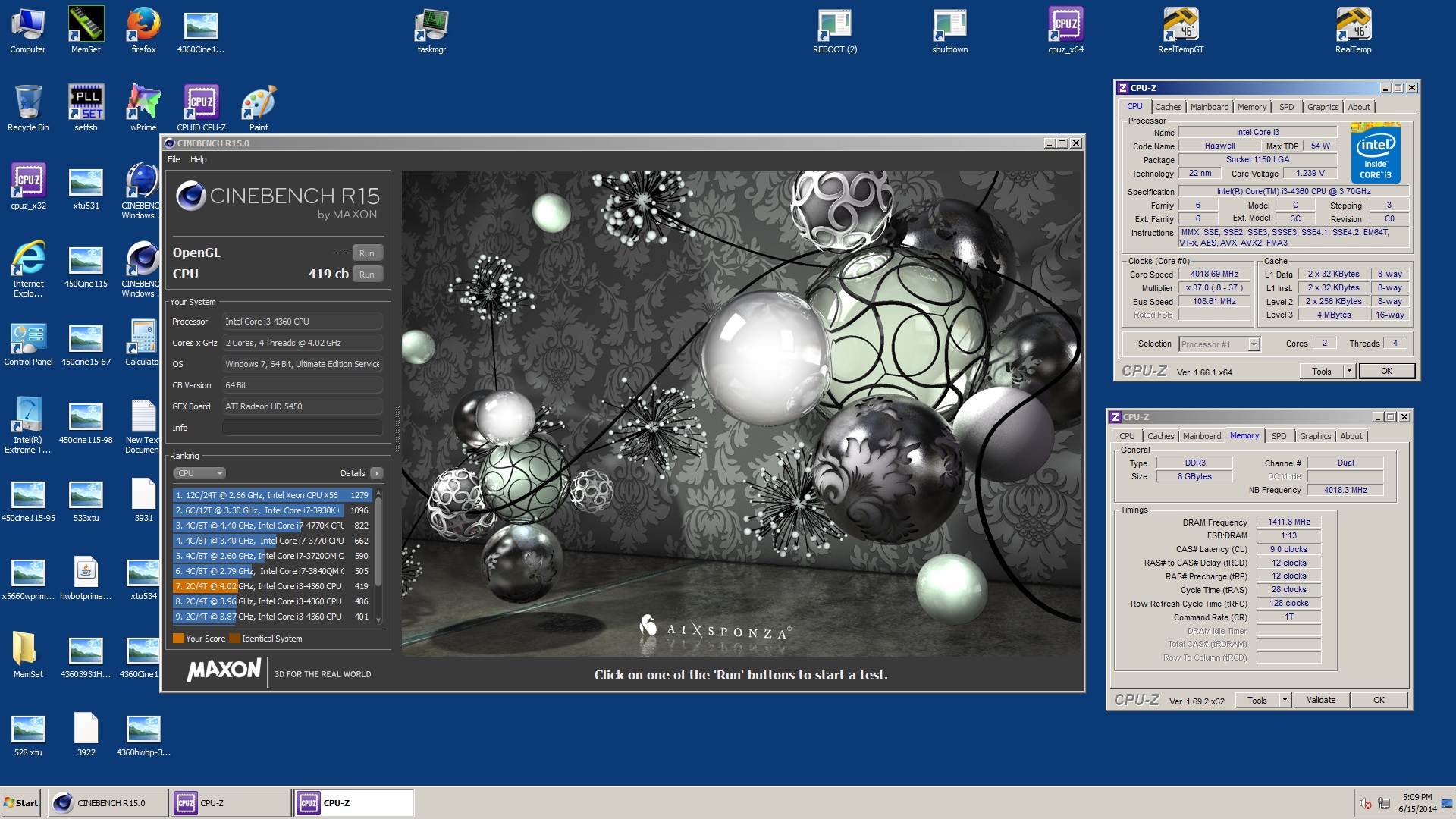Launch Firefox from the desktop
Viewport: 1456px width, 819px height.
[143, 30]
